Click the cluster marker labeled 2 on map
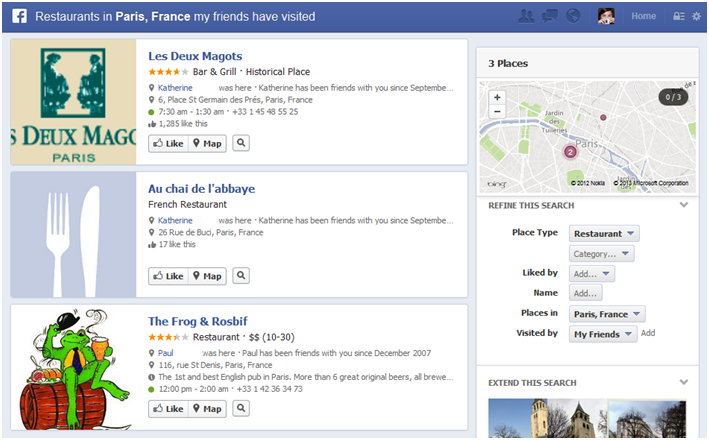 point(570,152)
